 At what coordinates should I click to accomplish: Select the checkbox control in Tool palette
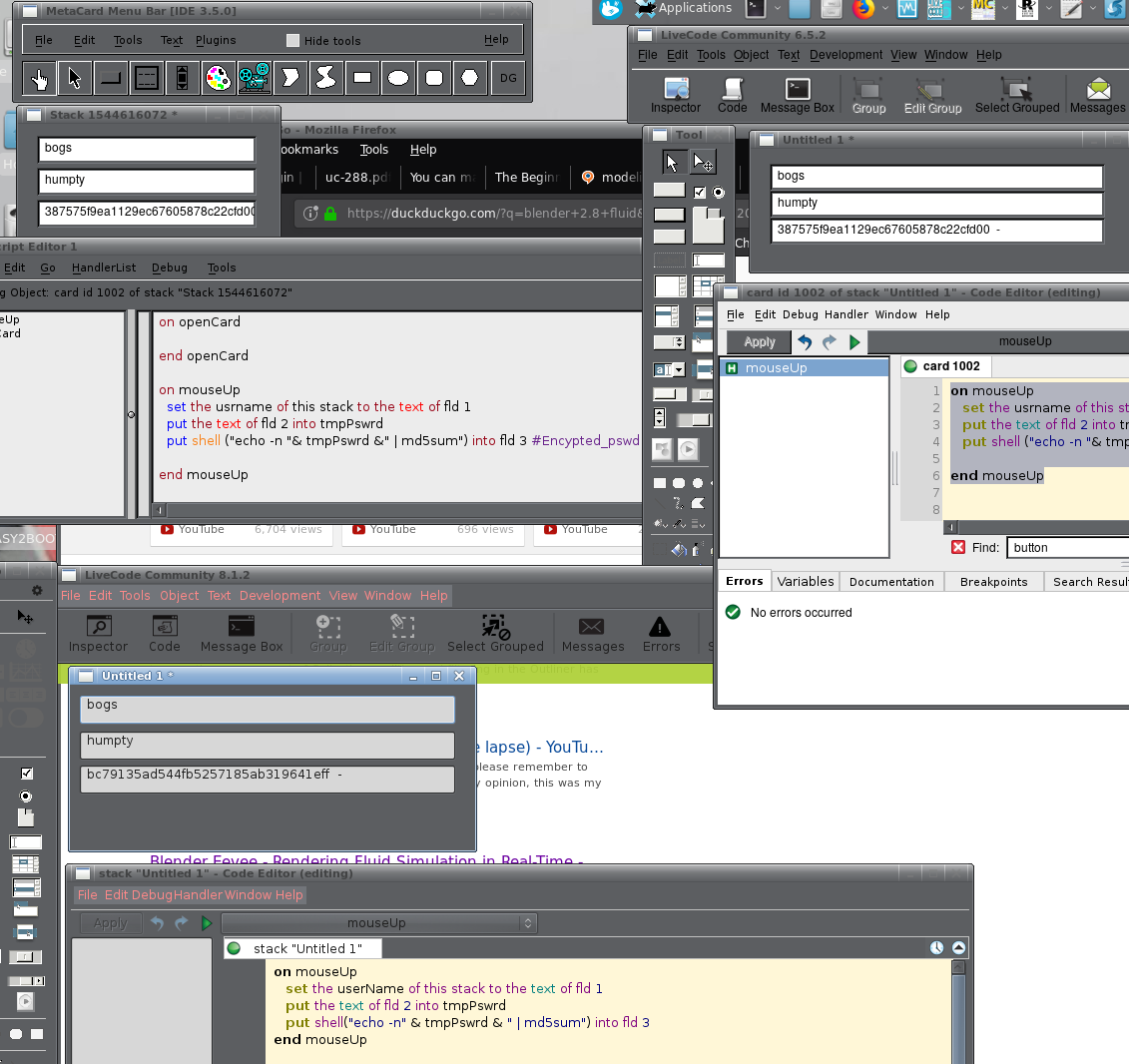point(700,192)
